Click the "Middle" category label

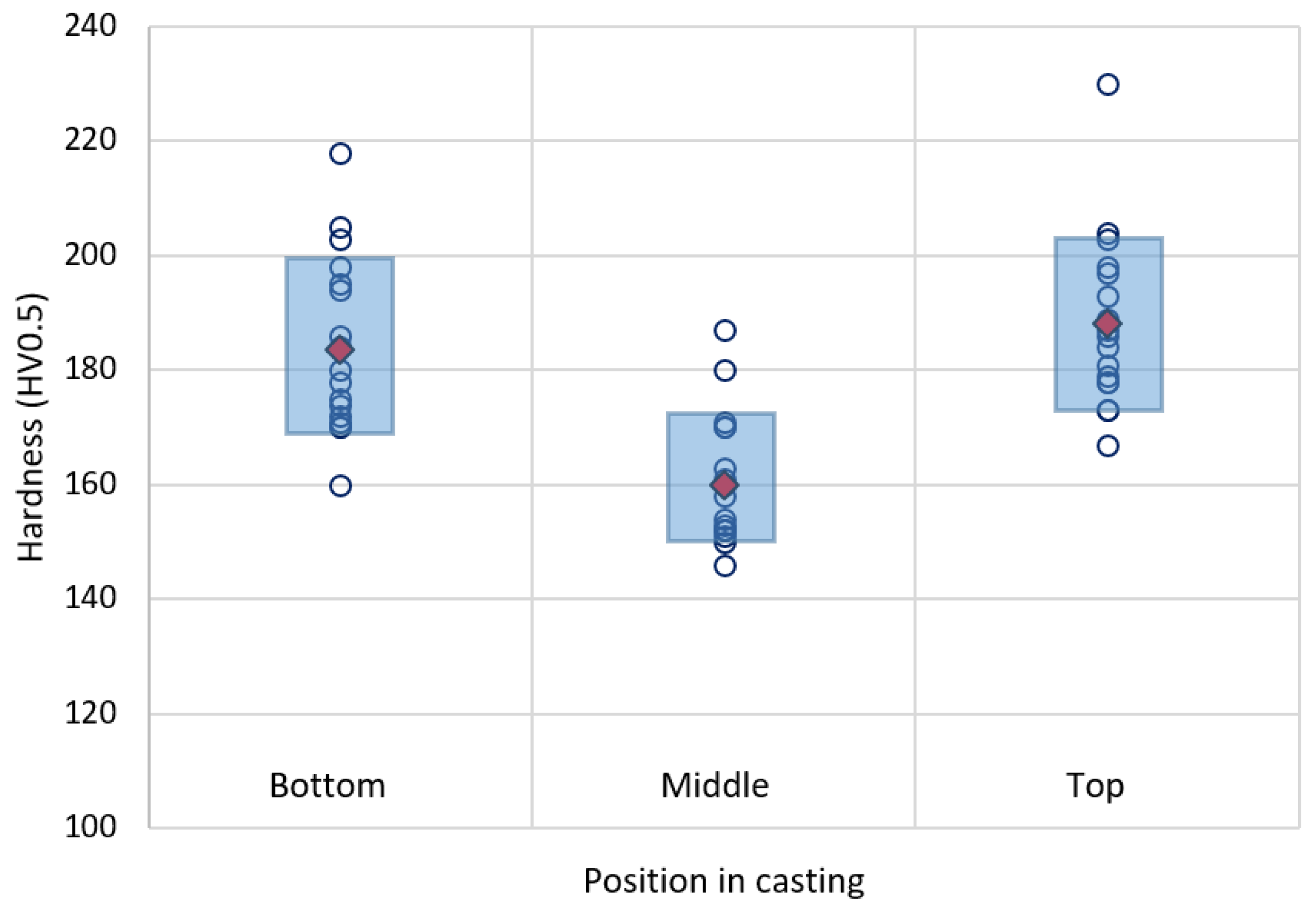715,786
